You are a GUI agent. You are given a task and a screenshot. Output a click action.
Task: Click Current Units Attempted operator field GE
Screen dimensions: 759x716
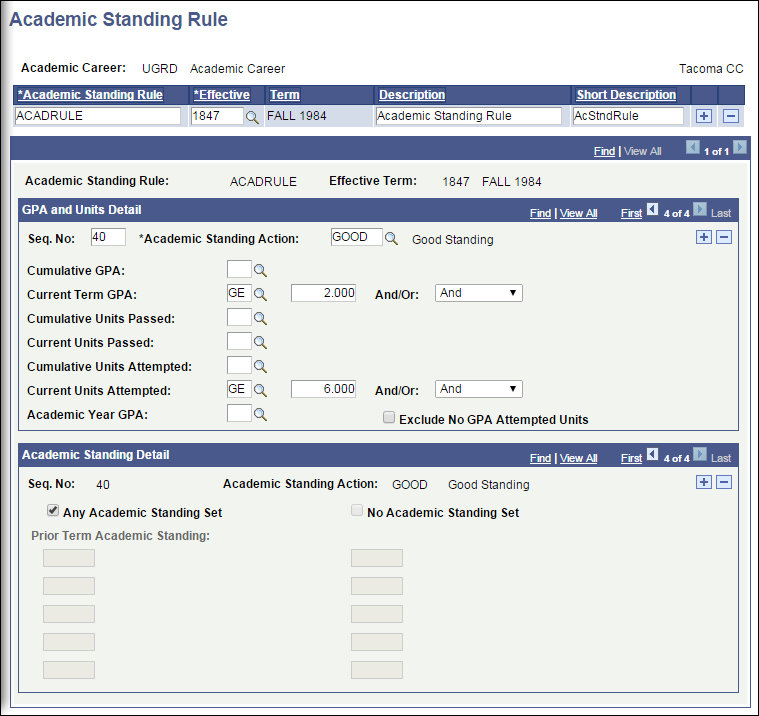tap(239, 389)
